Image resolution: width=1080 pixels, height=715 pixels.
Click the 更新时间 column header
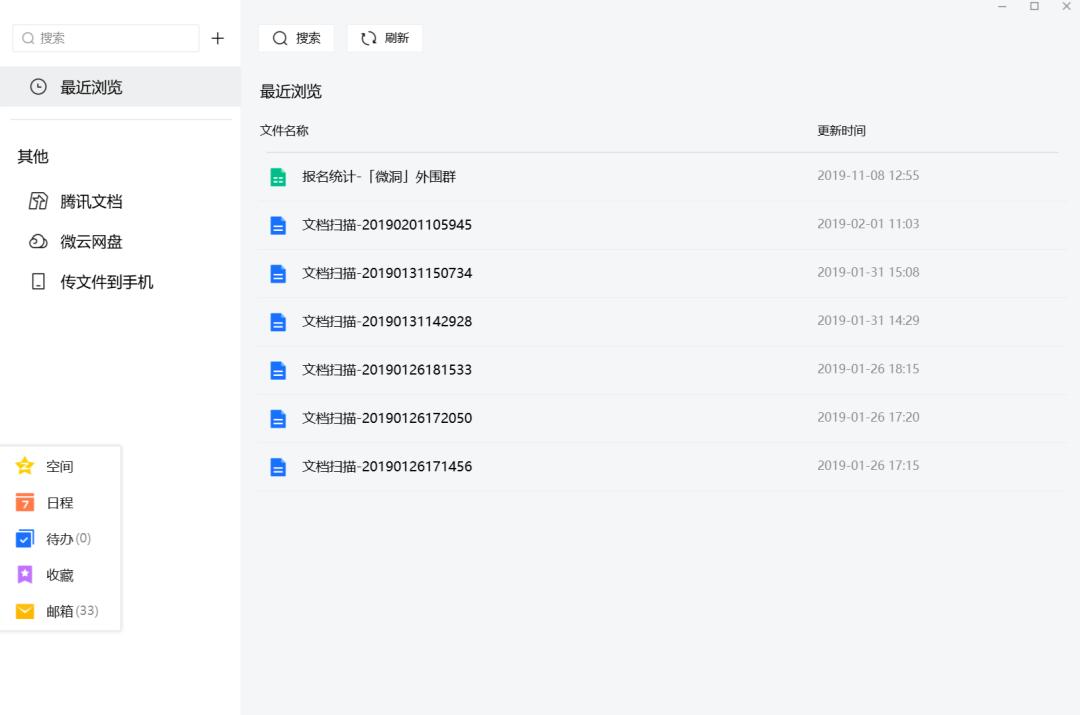point(841,130)
